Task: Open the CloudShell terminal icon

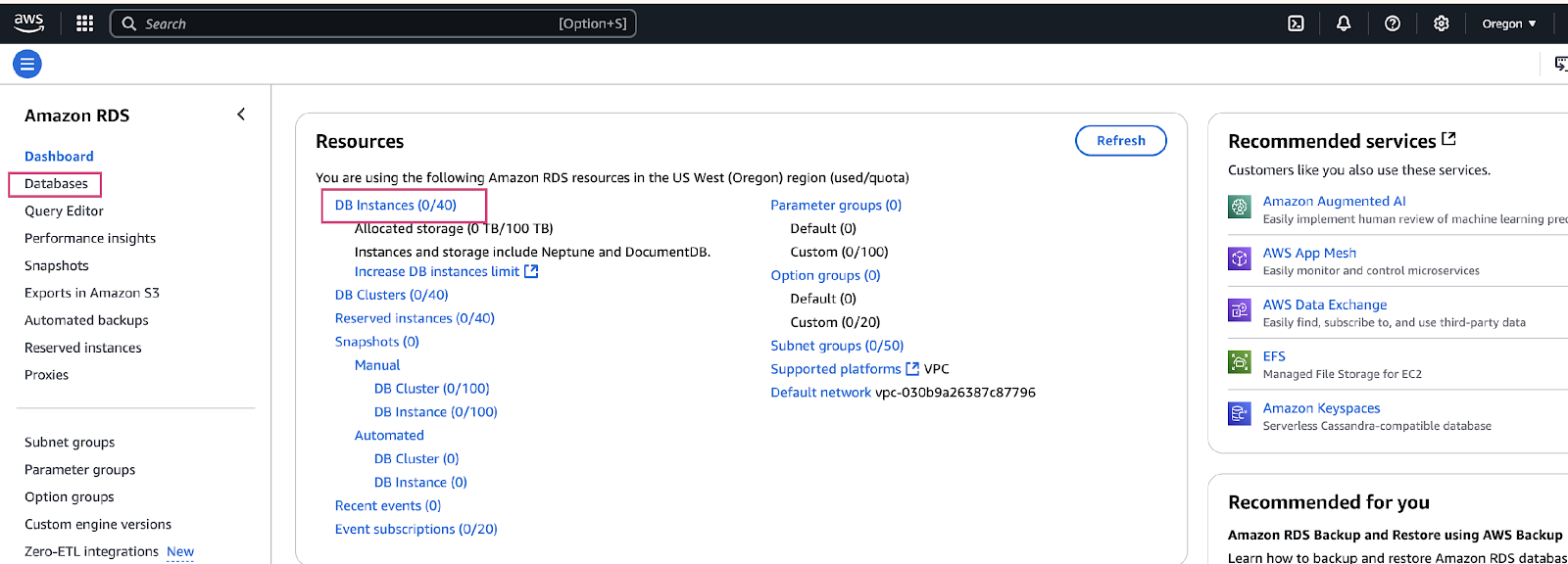Action: tap(1296, 23)
